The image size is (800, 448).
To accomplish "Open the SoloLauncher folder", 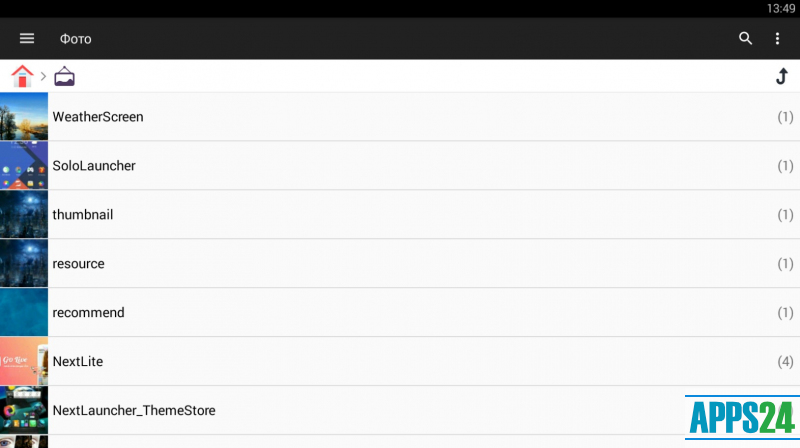I will tap(94, 166).
